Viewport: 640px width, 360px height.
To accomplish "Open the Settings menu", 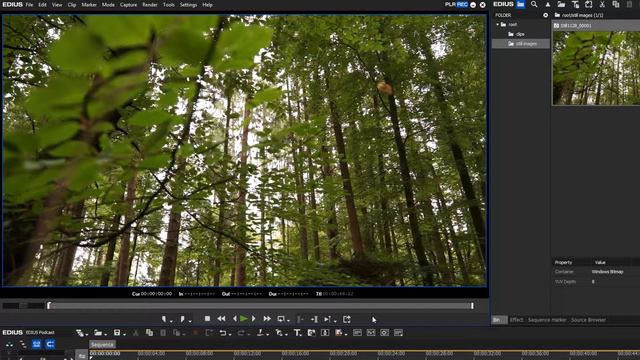I will pyautogui.click(x=188, y=5).
